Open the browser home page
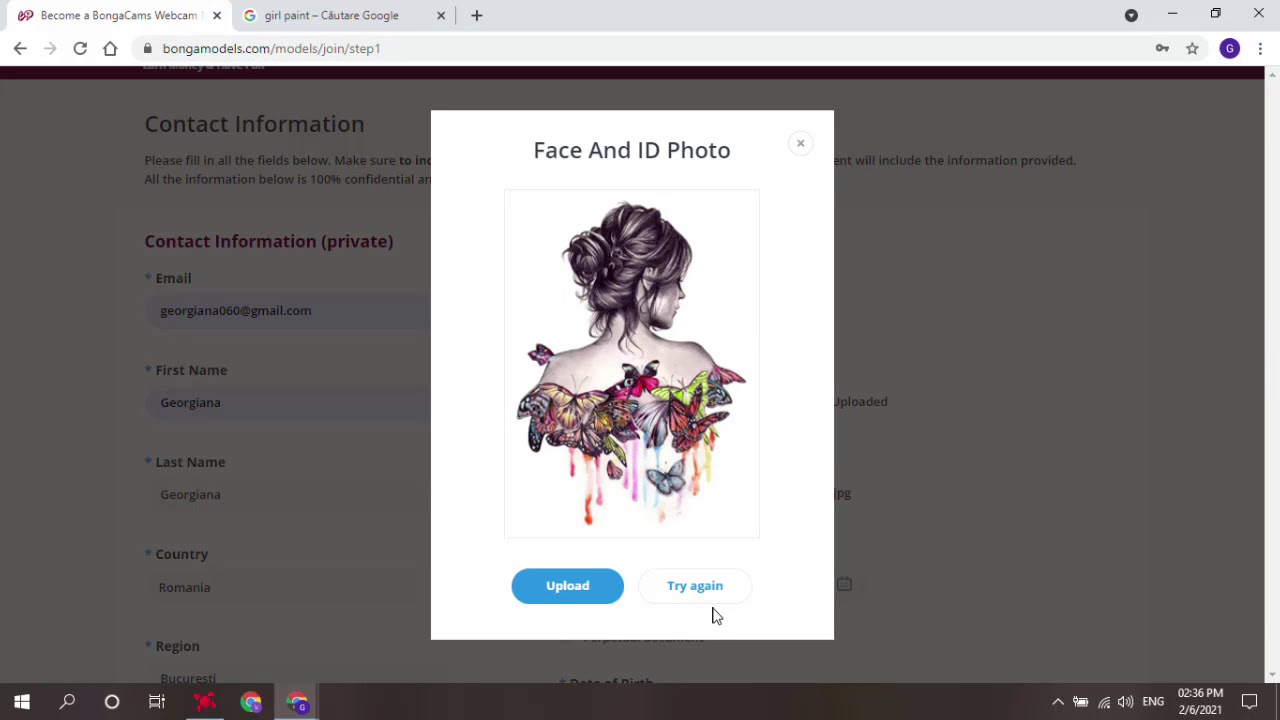This screenshot has width=1280, height=720. 110,48
